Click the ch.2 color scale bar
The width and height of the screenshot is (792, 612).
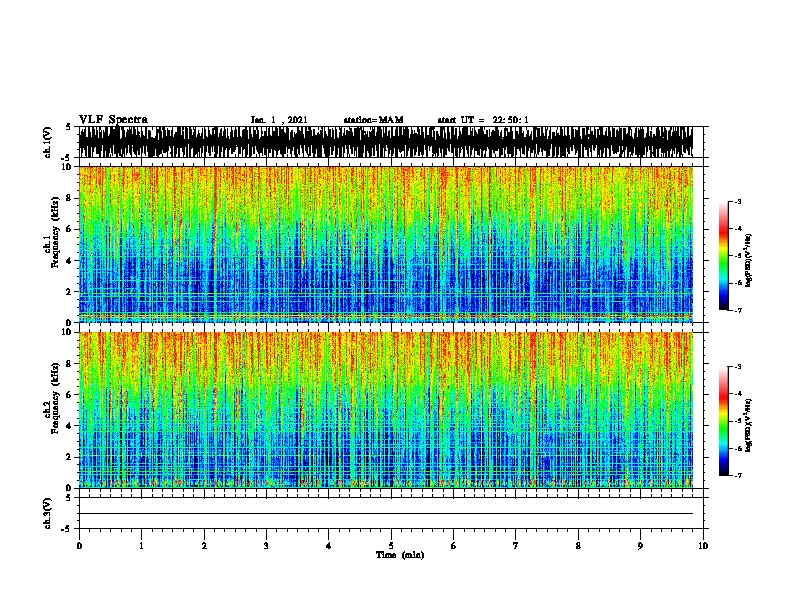coord(724,421)
